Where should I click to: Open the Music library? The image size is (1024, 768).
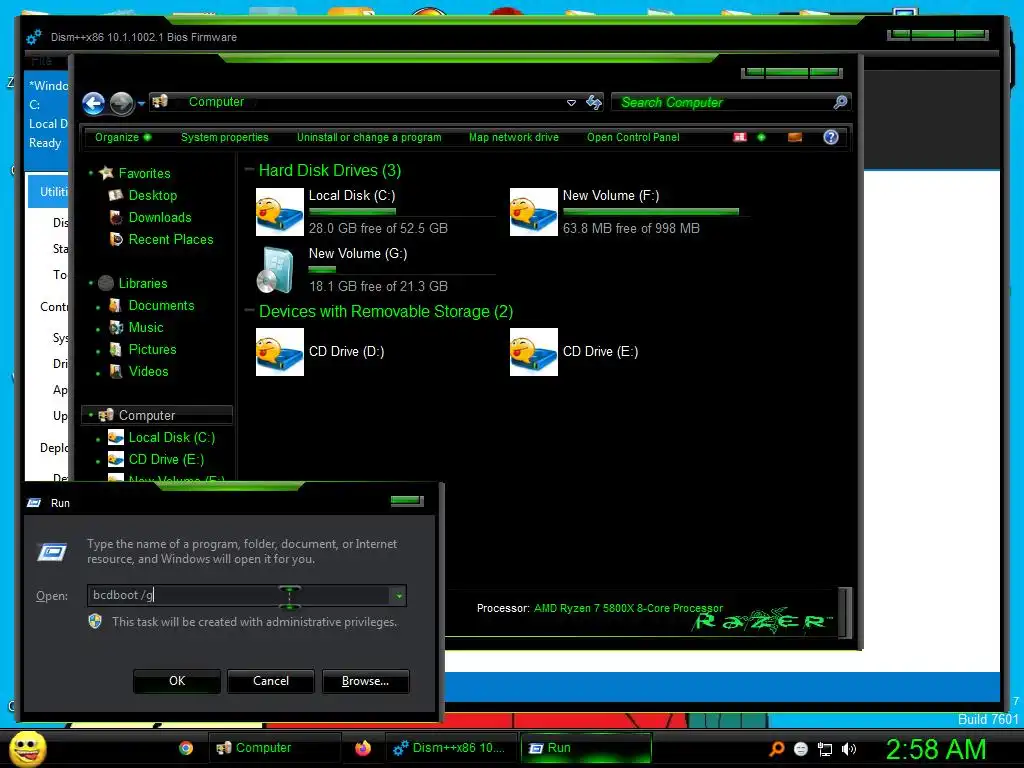click(146, 328)
